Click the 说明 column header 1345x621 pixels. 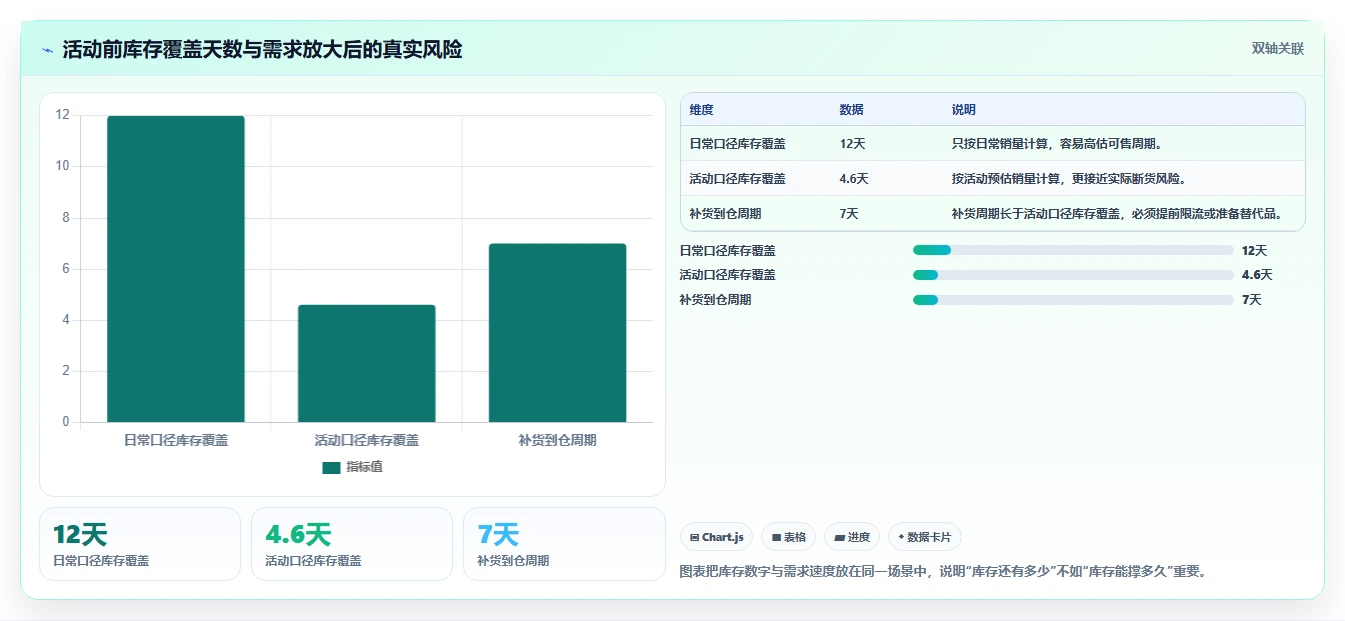pyautogui.click(x=964, y=110)
